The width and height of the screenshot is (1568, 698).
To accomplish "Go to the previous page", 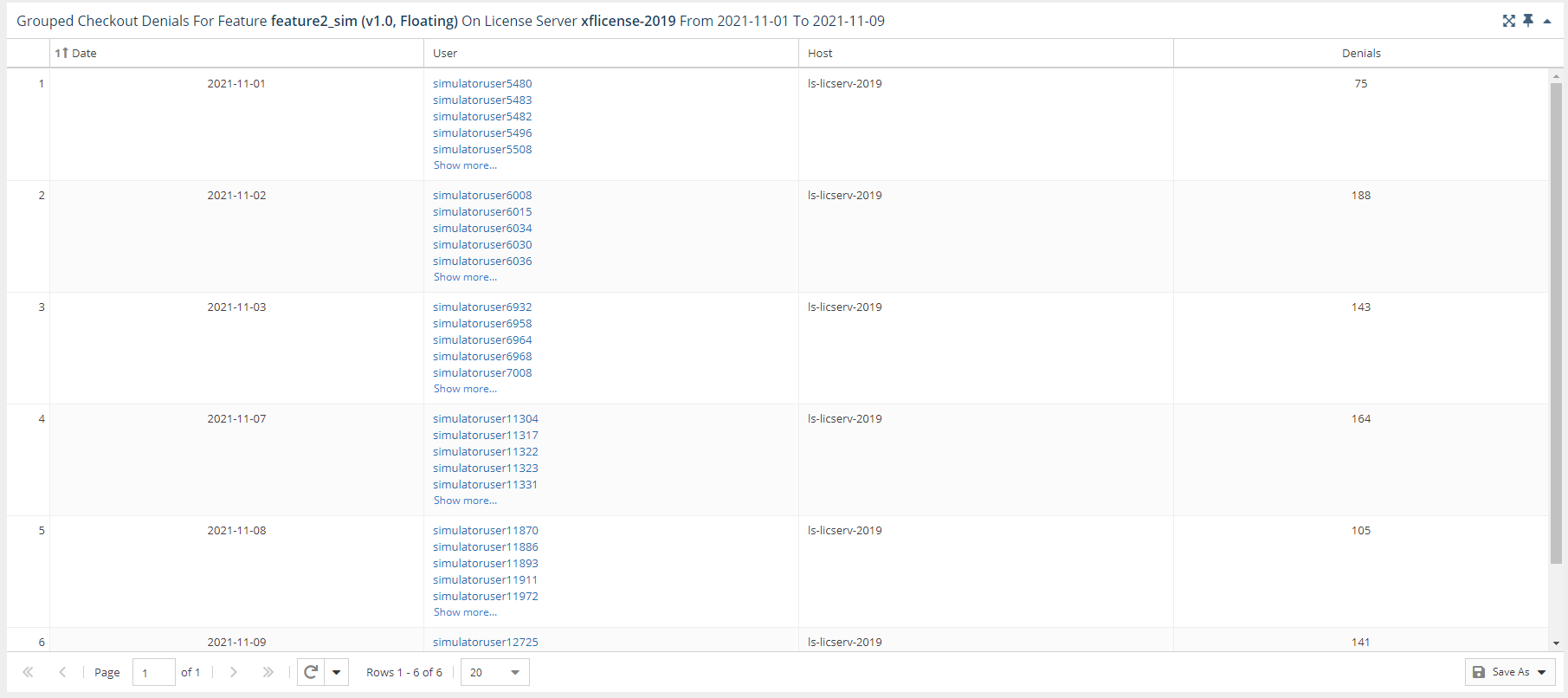I will 62,672.
